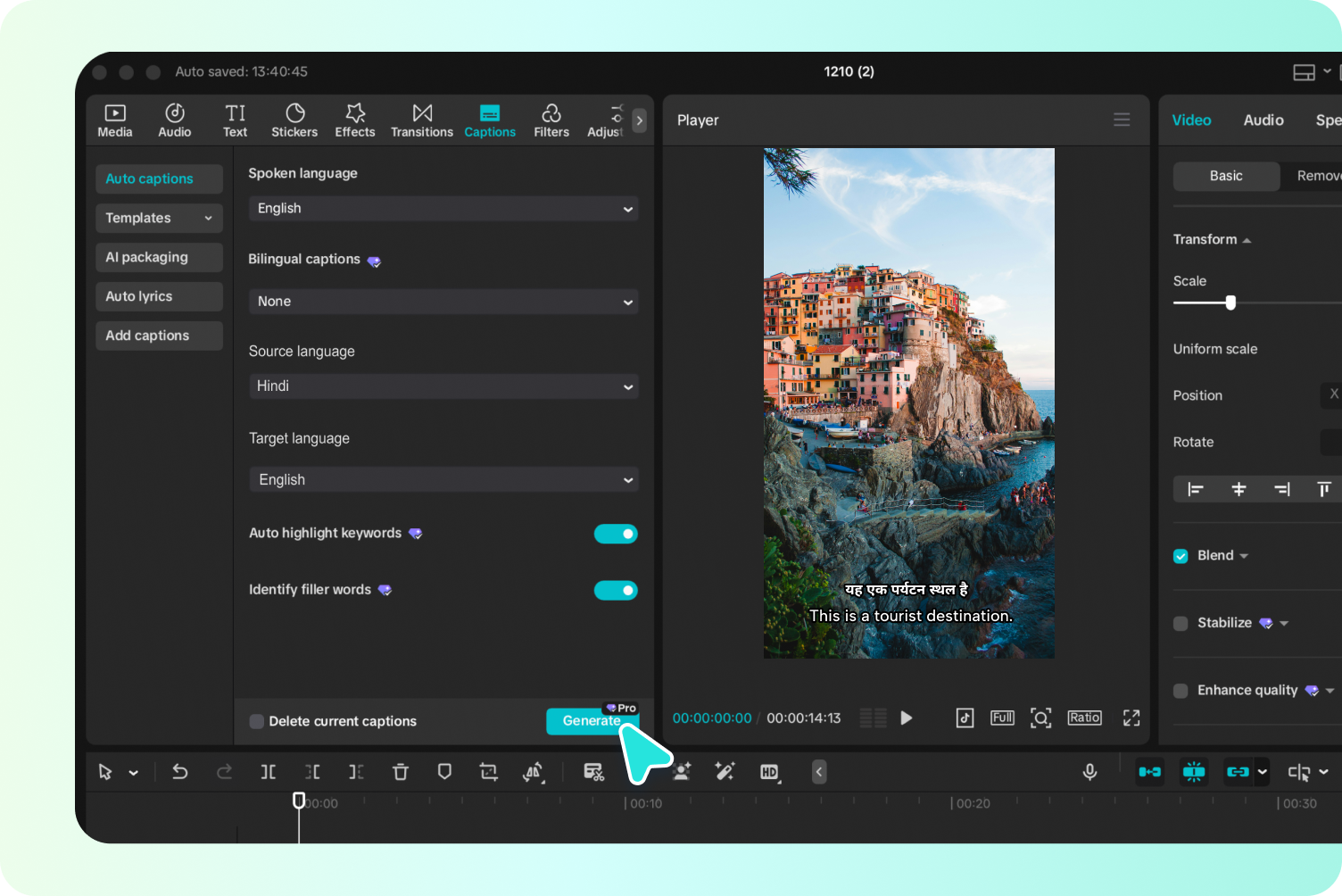Click the layout icon in title bar

click(1305, 72)
